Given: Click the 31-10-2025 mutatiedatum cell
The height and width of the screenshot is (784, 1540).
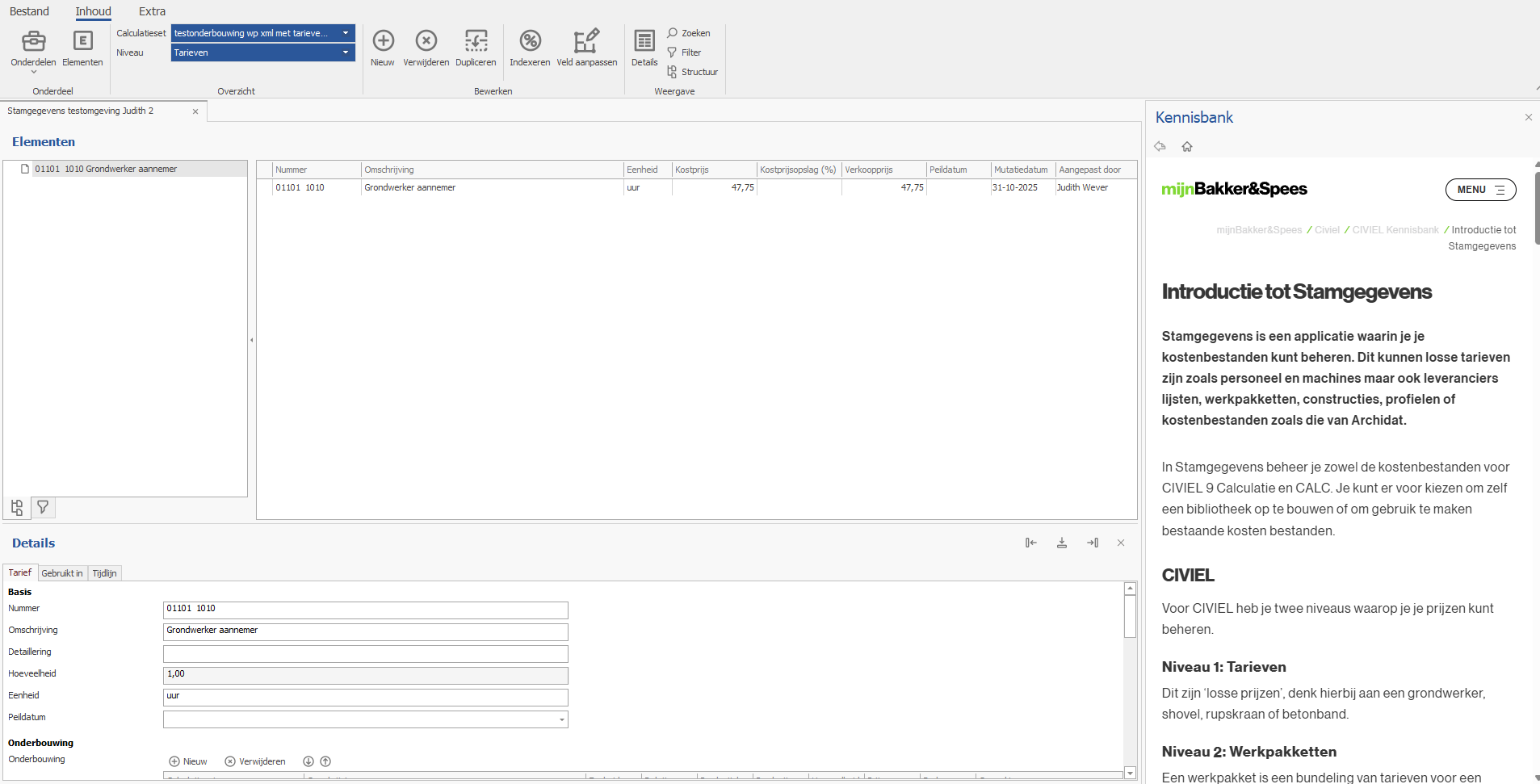Looking at the screenshot, I should 1023,187.
